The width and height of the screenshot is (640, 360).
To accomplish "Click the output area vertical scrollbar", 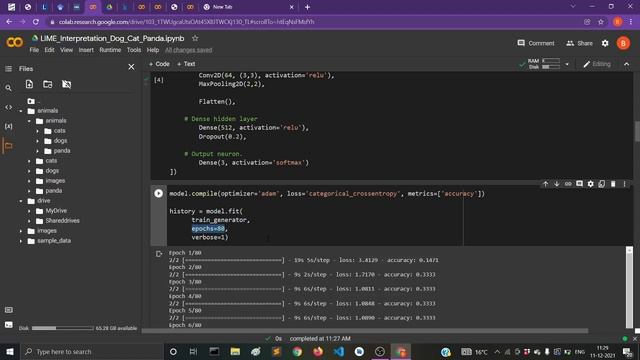I will click(x=629, y=287).
